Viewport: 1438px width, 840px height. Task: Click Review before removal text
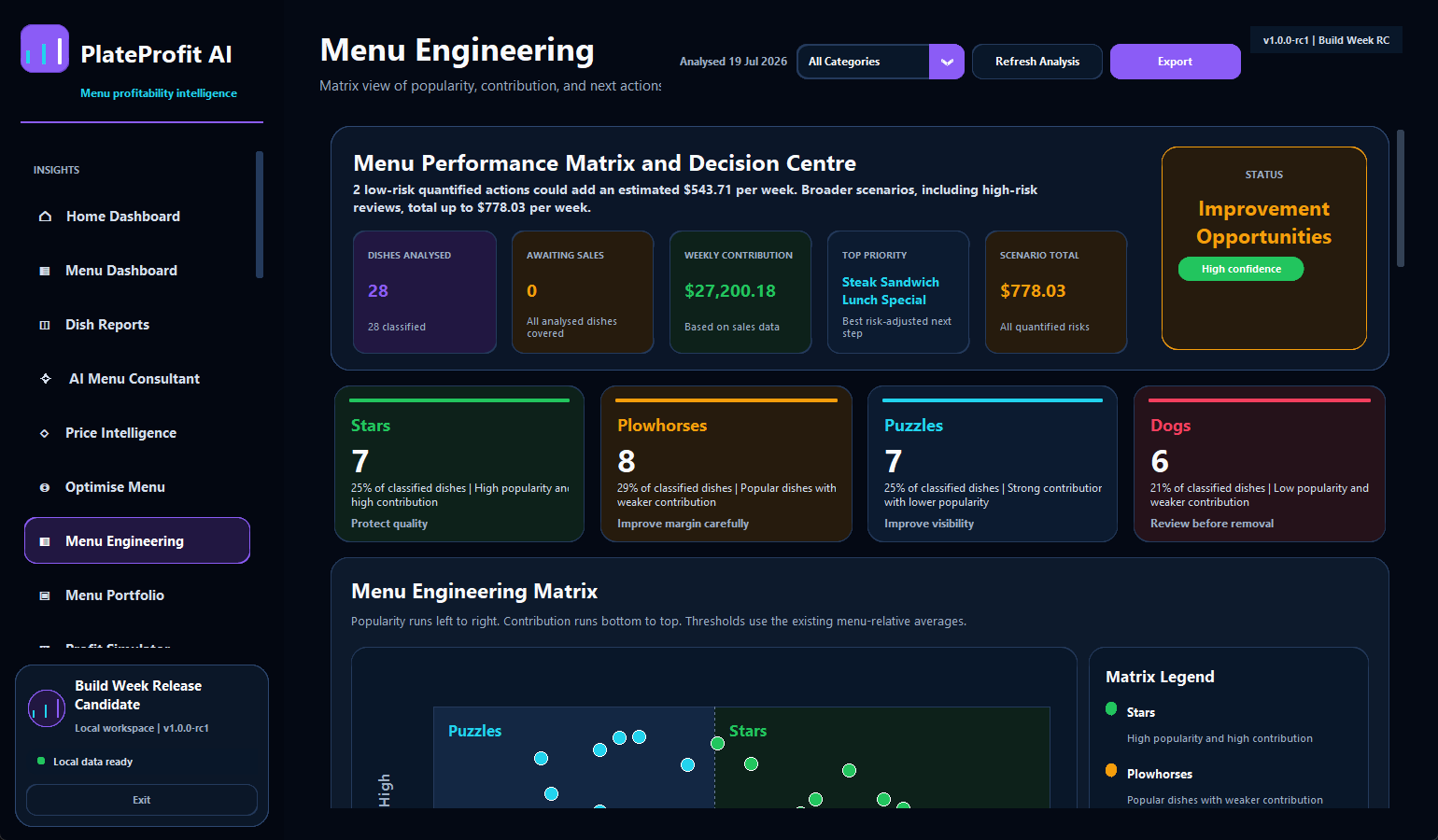(x=1212, y=524)
